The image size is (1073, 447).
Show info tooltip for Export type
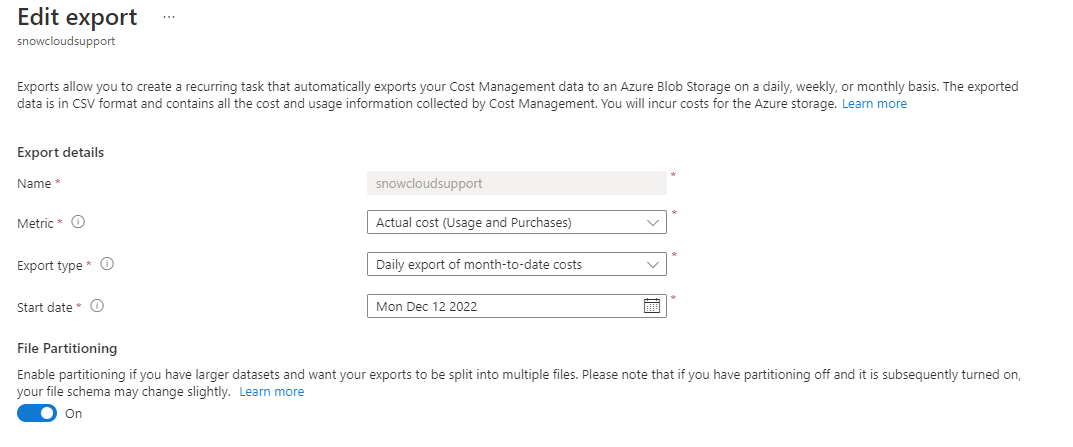(x=107, y=264)
